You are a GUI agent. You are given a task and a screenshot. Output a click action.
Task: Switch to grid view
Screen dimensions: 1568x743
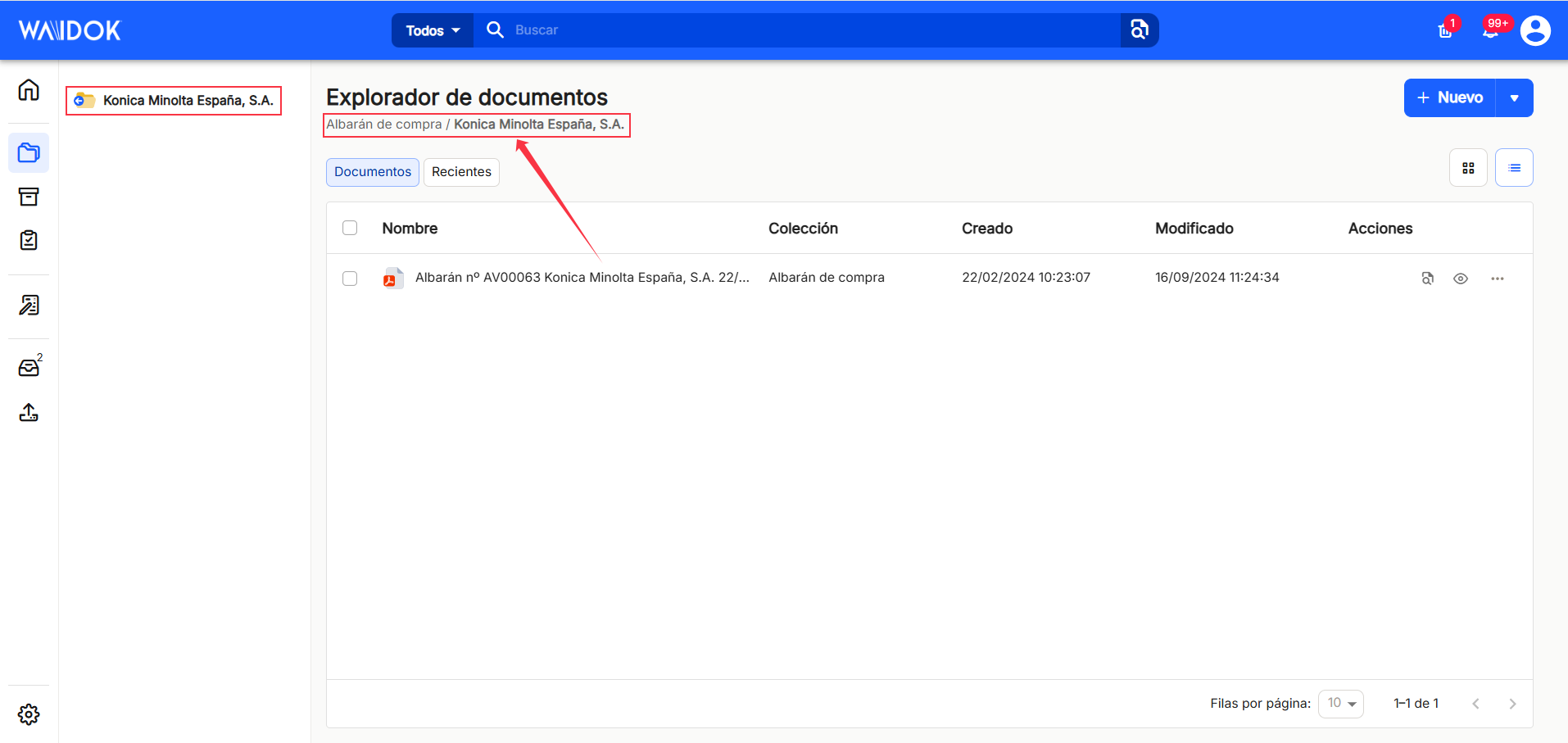(1468, 168)
